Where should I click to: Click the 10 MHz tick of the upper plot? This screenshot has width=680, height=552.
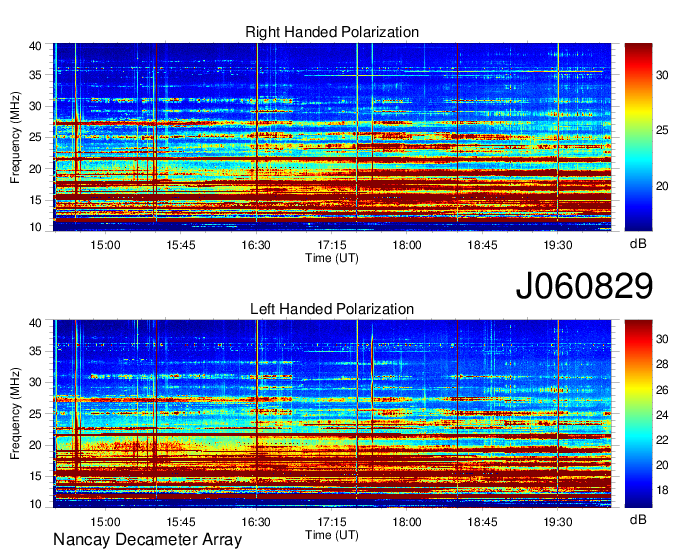tap(35, 227)
